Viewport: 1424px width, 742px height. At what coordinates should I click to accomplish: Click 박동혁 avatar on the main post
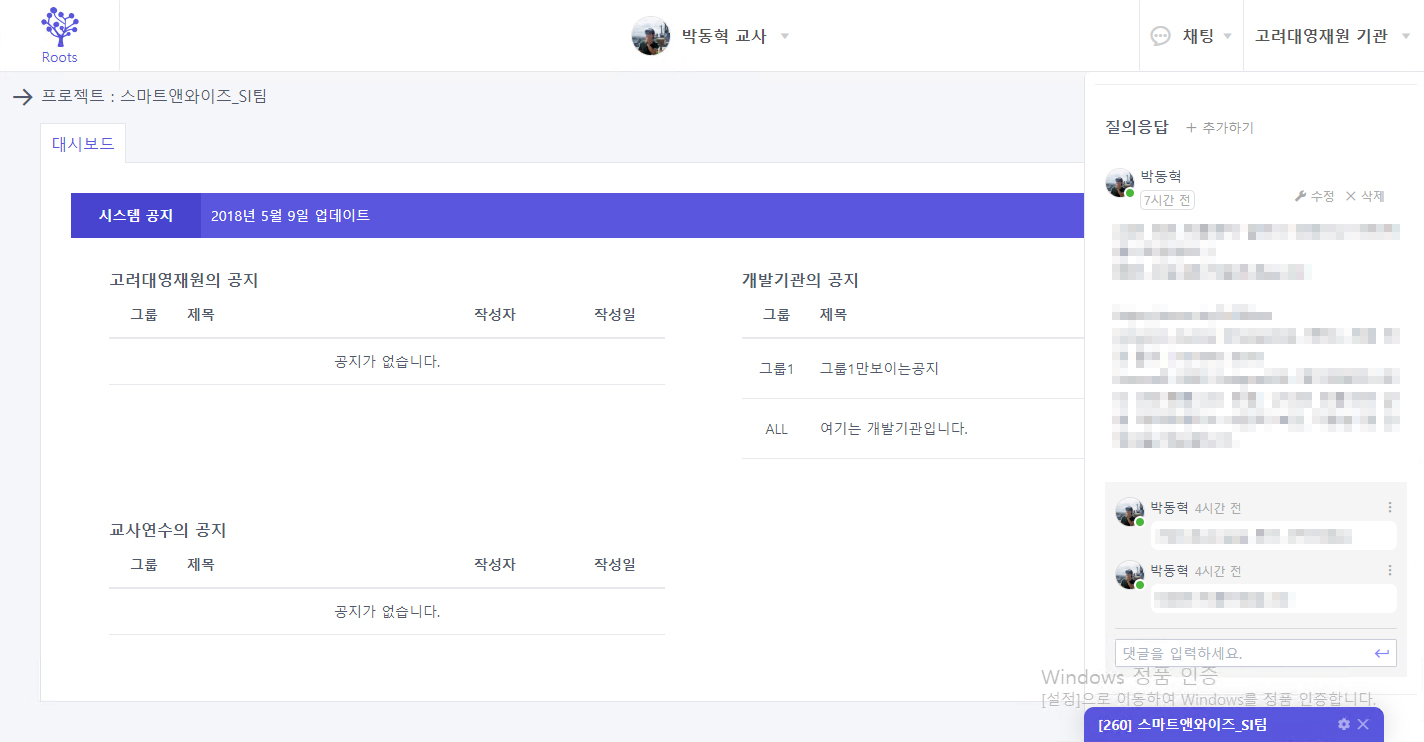click(x=1120, y=183)
